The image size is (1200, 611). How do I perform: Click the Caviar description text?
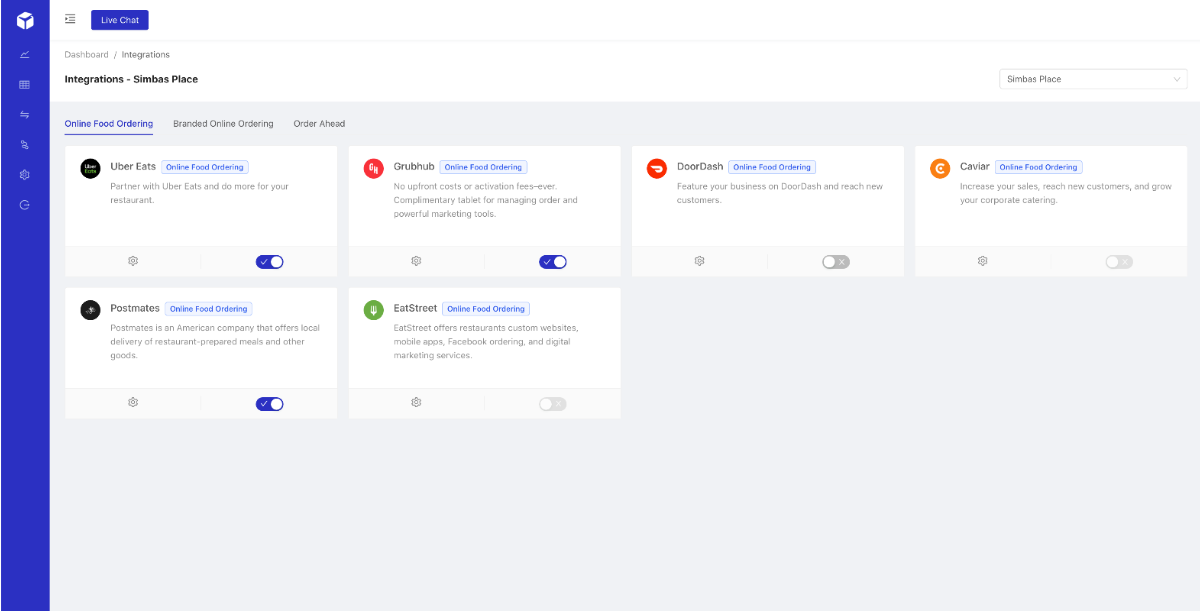[x=1066, y=193]
